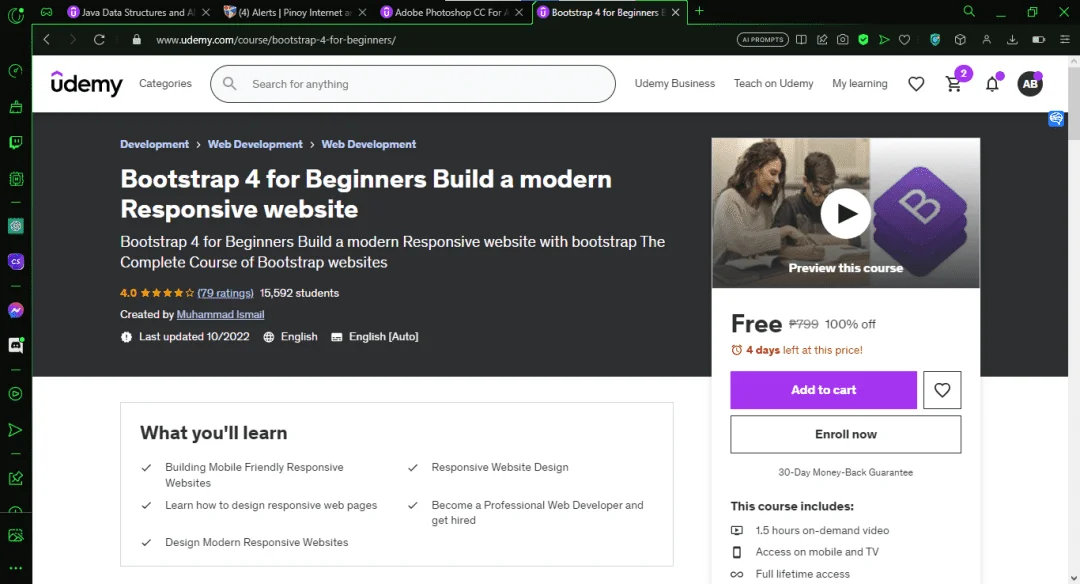
Task: Click Add to cart button
Action: 823,390
